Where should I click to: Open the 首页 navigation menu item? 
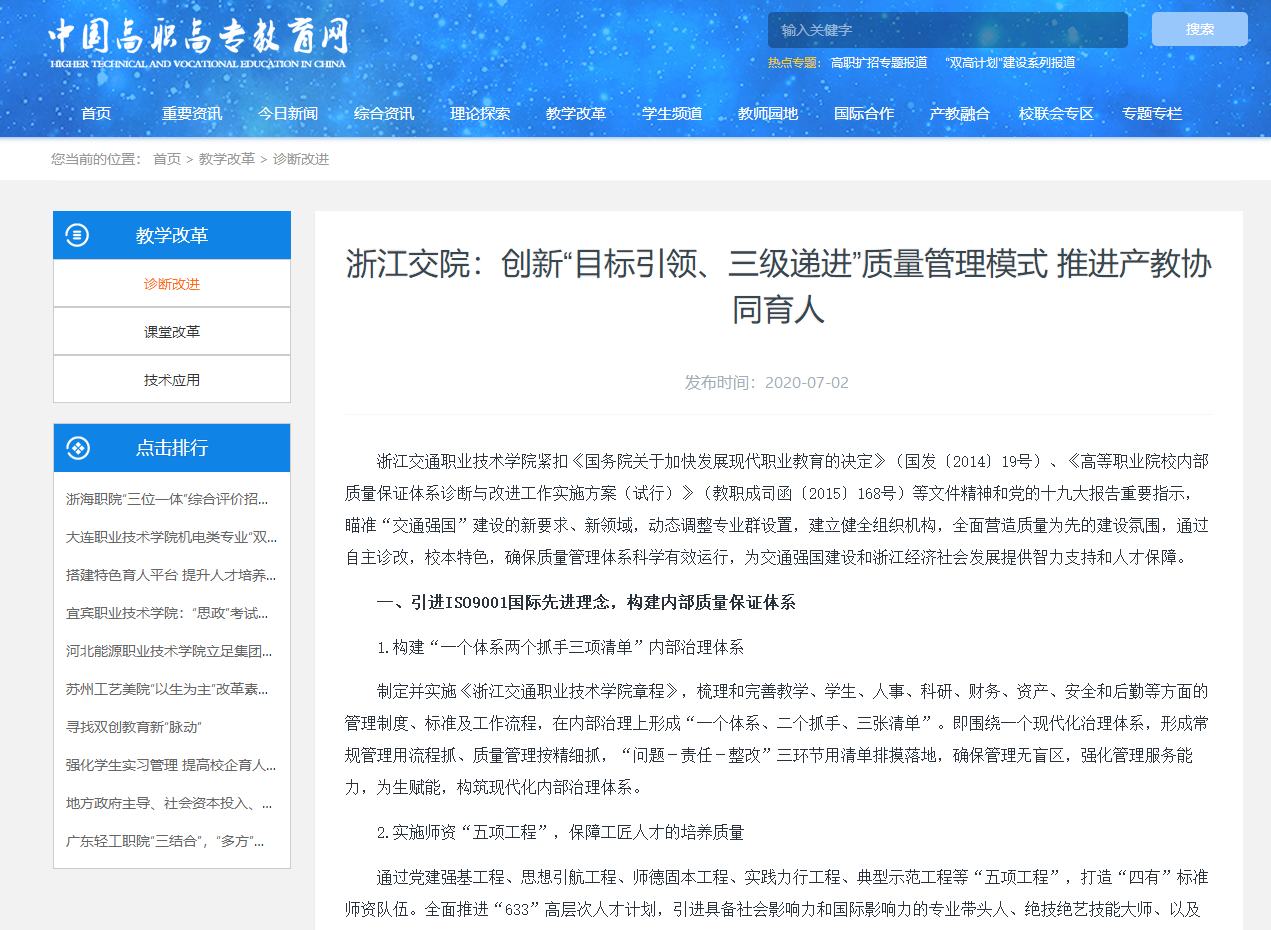(96, 114)
